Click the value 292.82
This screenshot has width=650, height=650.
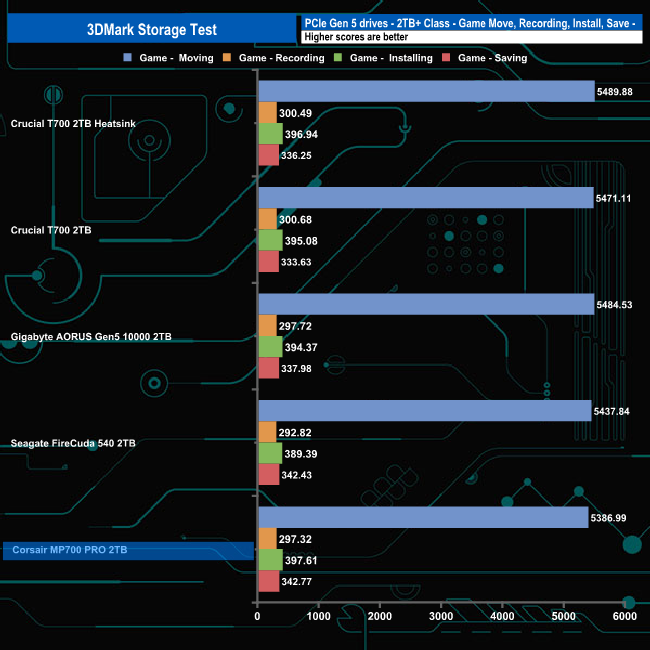pos(295,432)
